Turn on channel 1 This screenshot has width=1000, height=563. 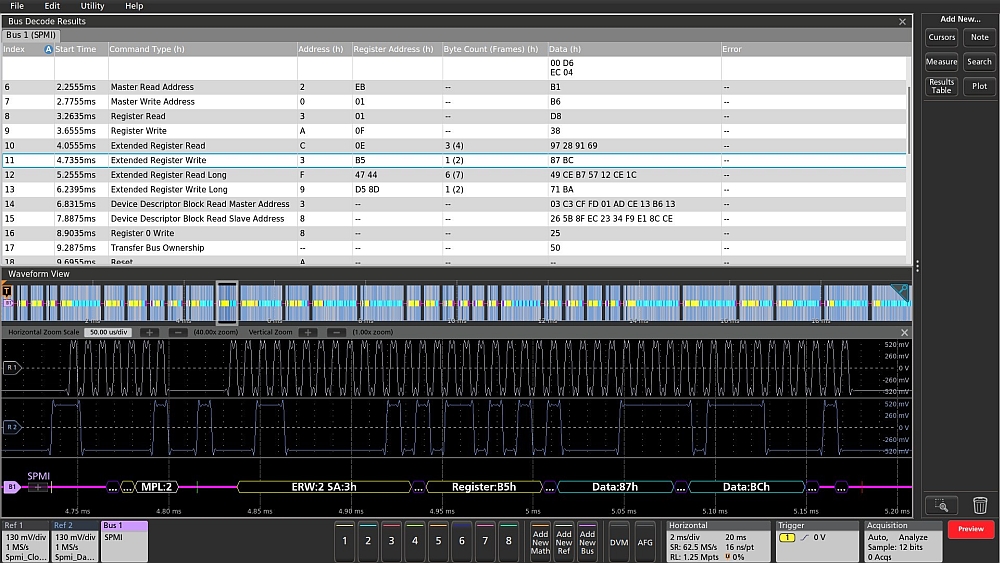[x=344, y=540]
